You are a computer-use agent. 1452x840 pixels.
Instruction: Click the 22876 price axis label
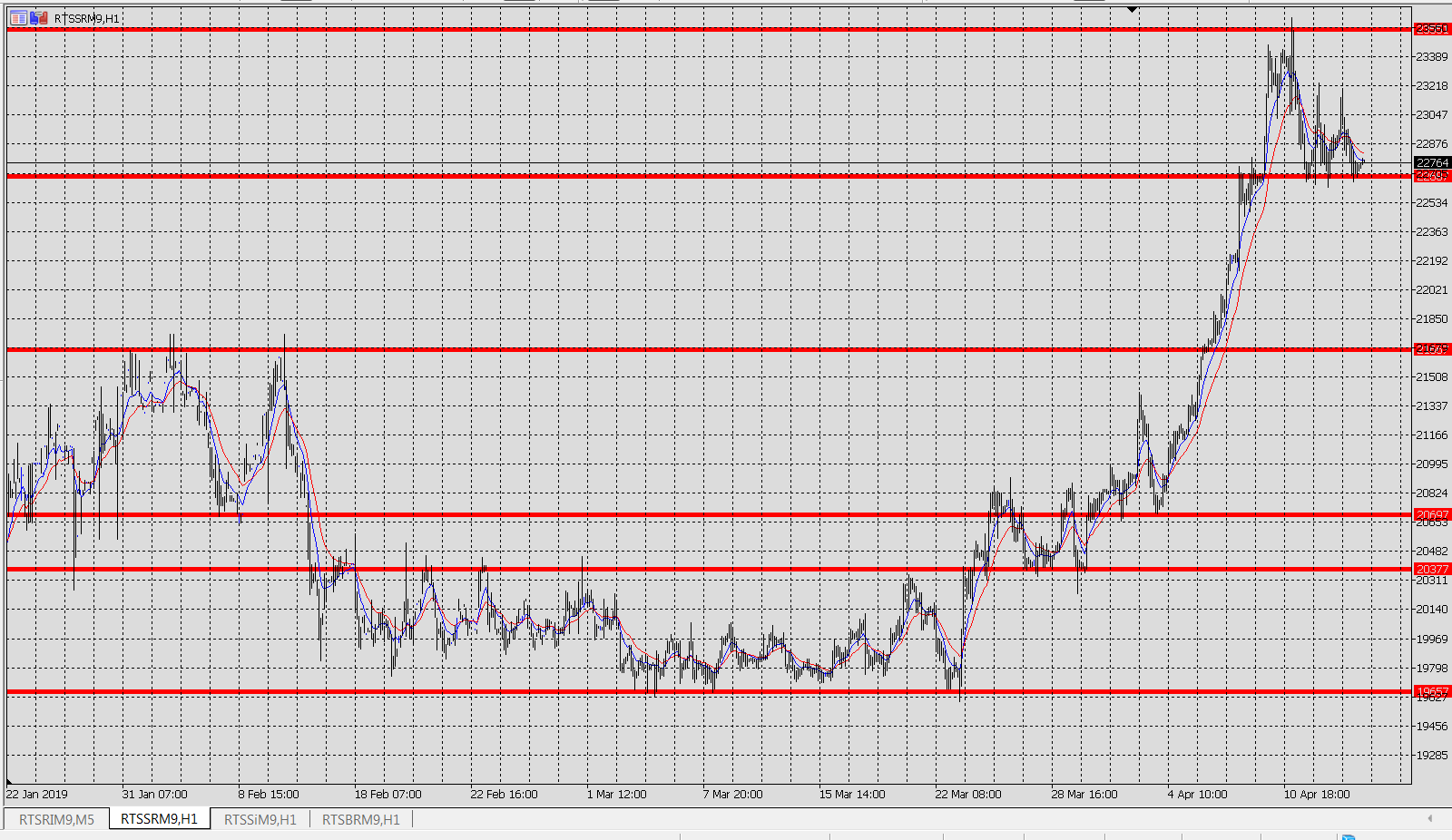pyautogui.click(x=1432, y=144)
